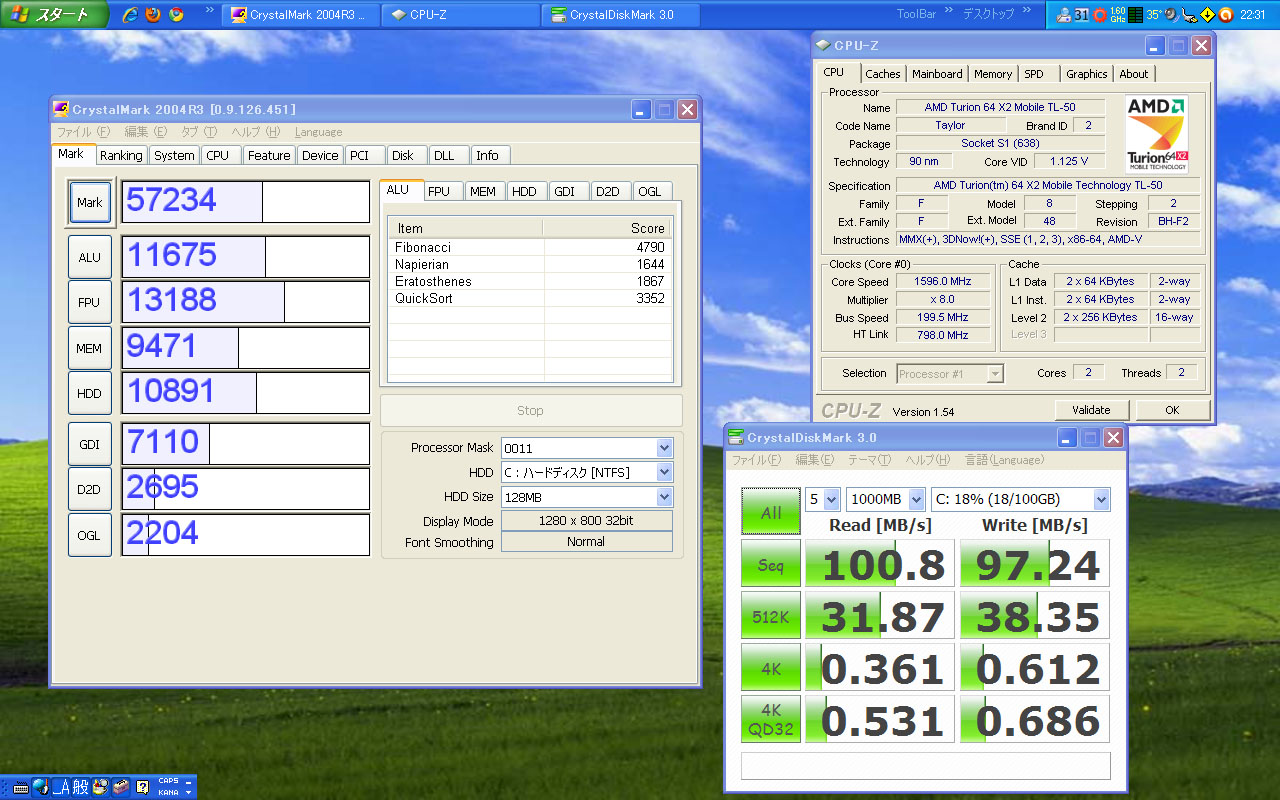Run the ALU benchmark button

[90, 257]
